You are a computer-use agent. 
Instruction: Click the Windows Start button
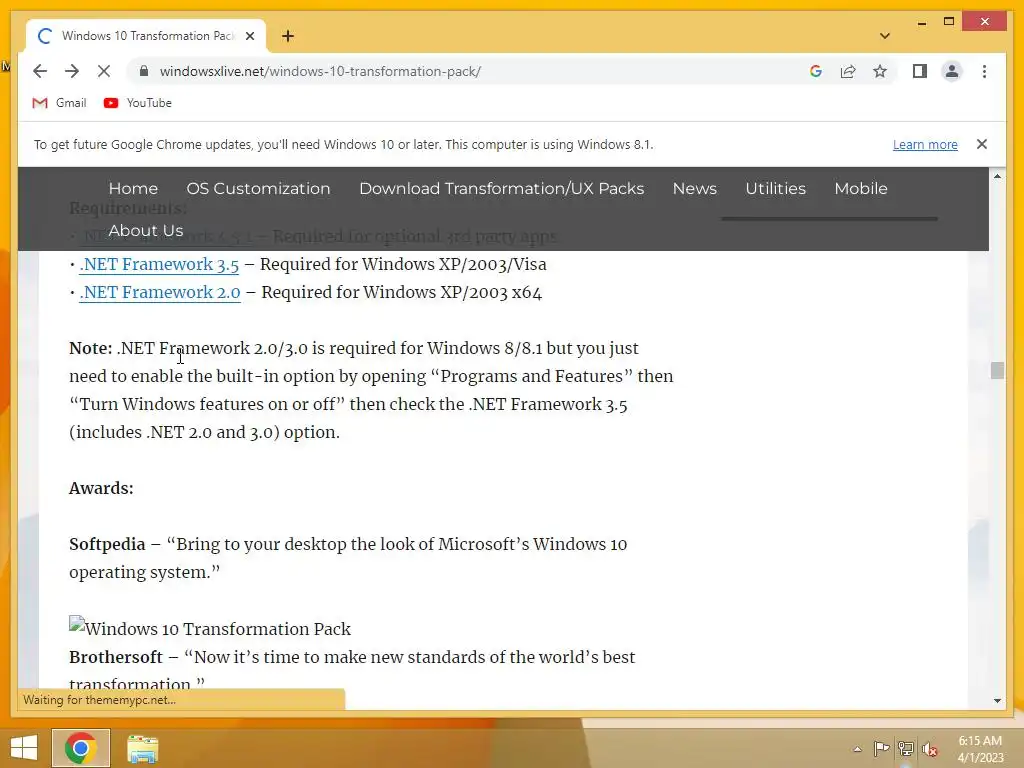click(x=24, y=748)
